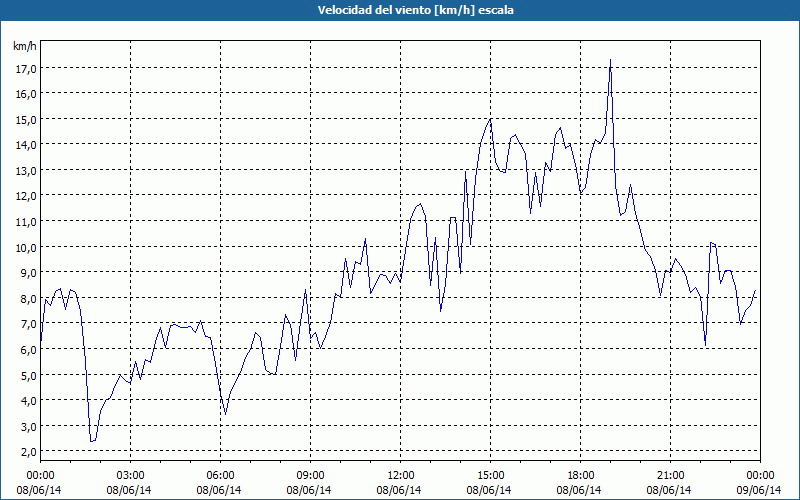Click the '09/06/14' date label
The width and height of the screenshot is (800, 500).
point(759,490)
